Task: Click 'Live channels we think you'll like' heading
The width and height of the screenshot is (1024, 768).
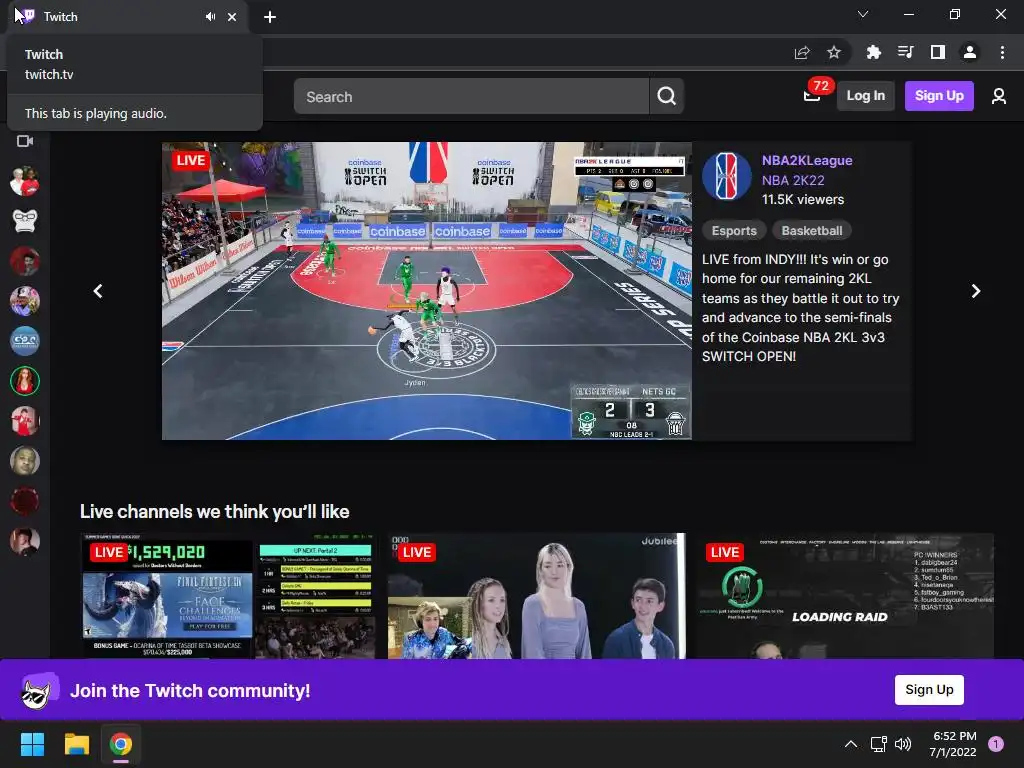Action: (214, 511)
